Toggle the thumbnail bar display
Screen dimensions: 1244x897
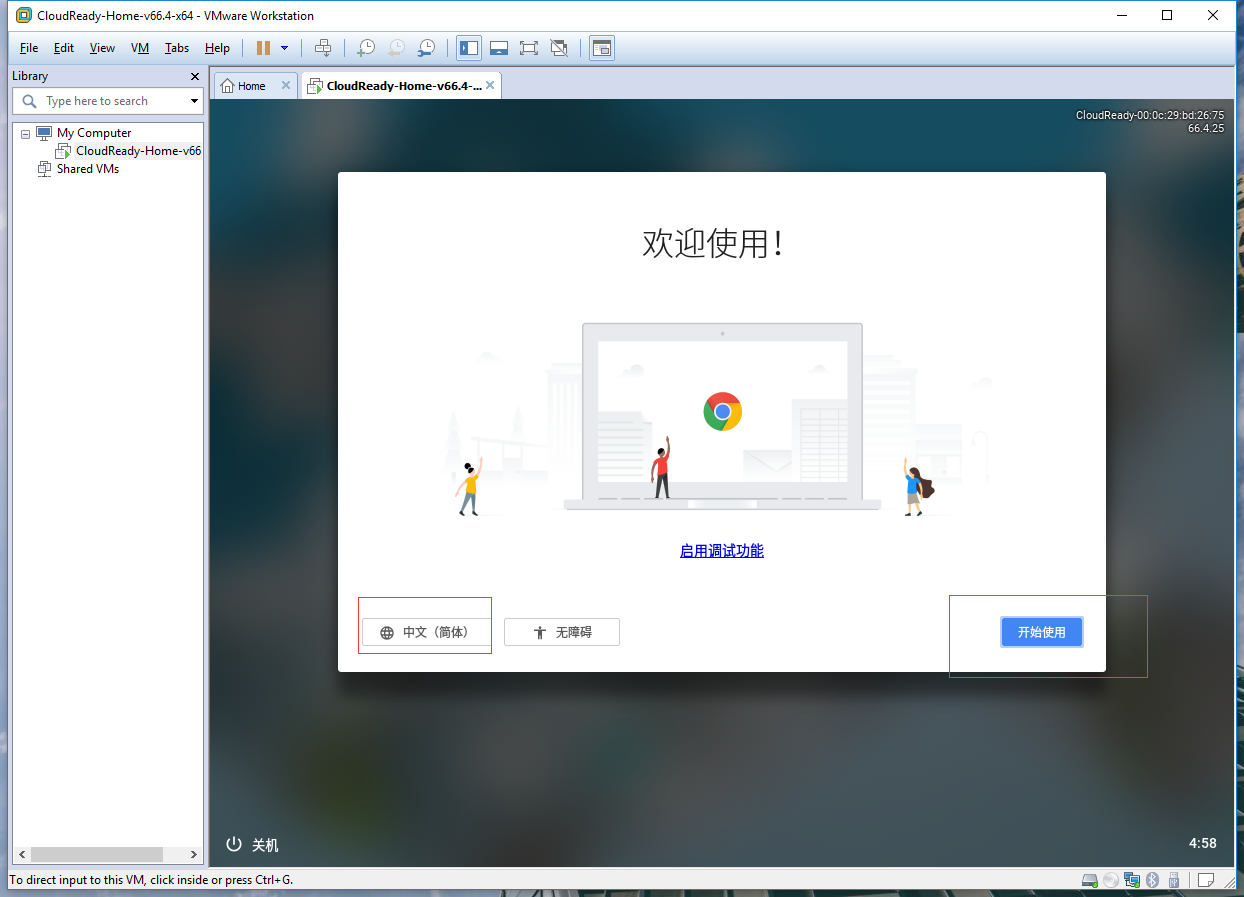pos(498,47)
